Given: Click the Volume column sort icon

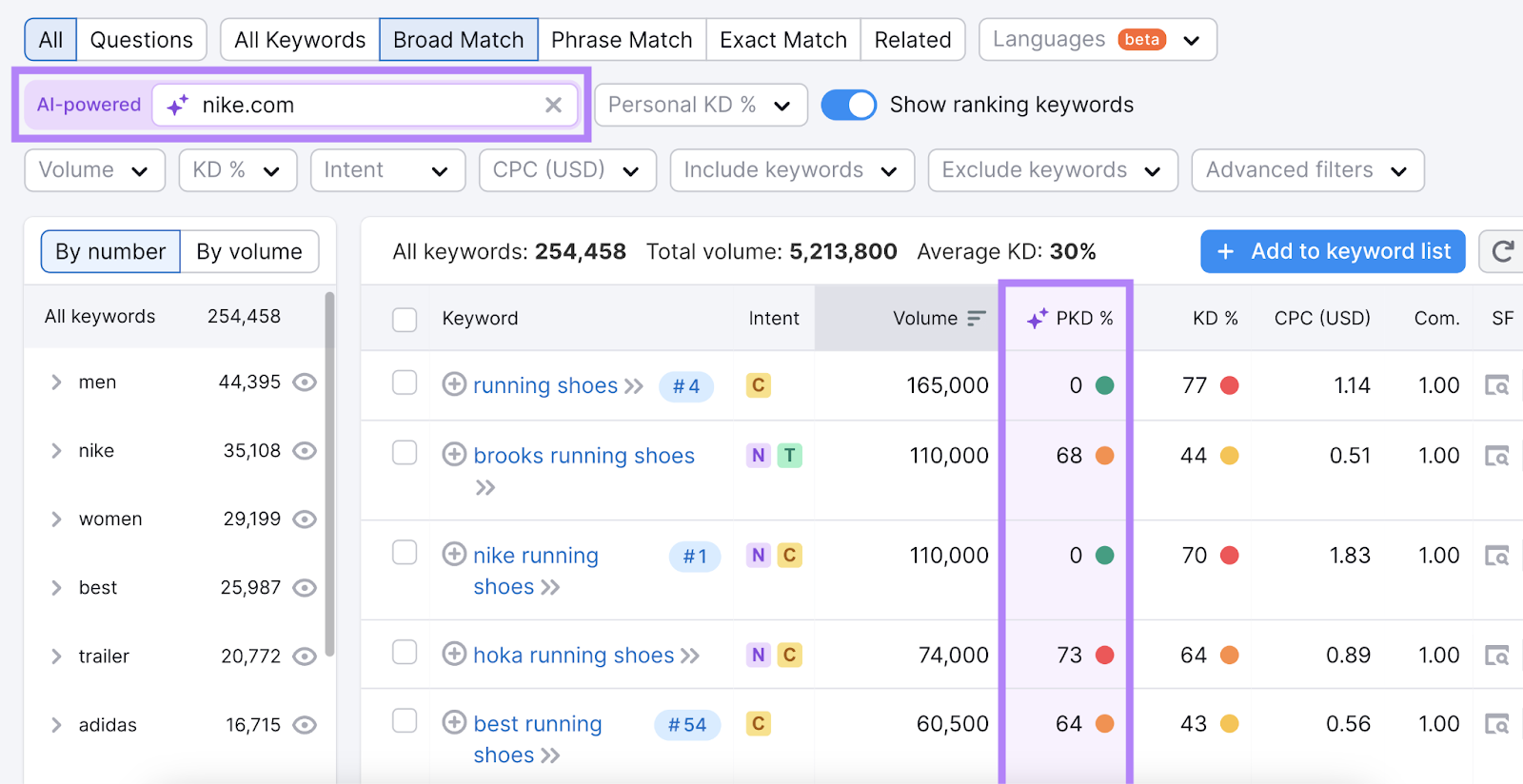Looking at the screenshot, I should 977,319.
